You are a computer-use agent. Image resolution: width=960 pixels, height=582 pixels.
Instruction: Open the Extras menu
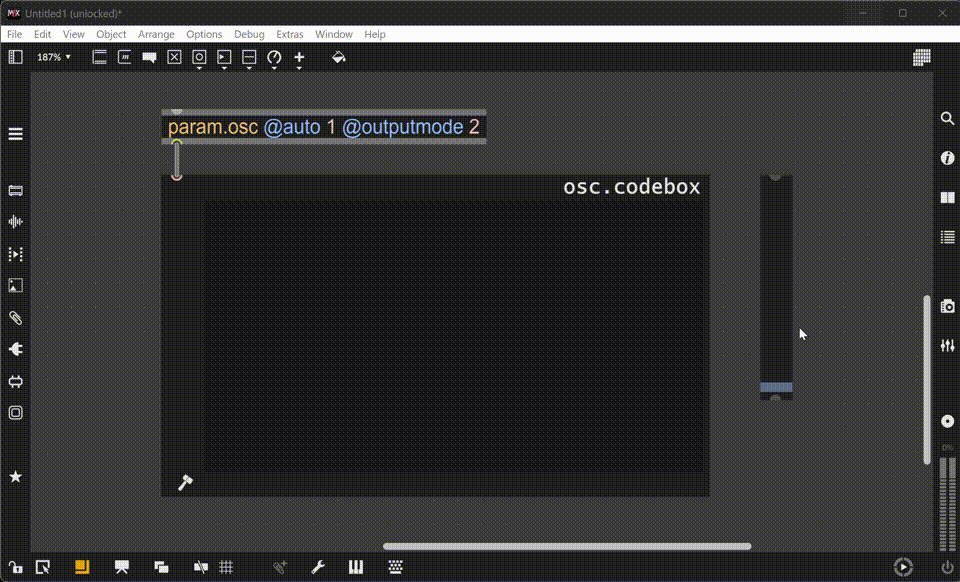click(x=290, y=34)
